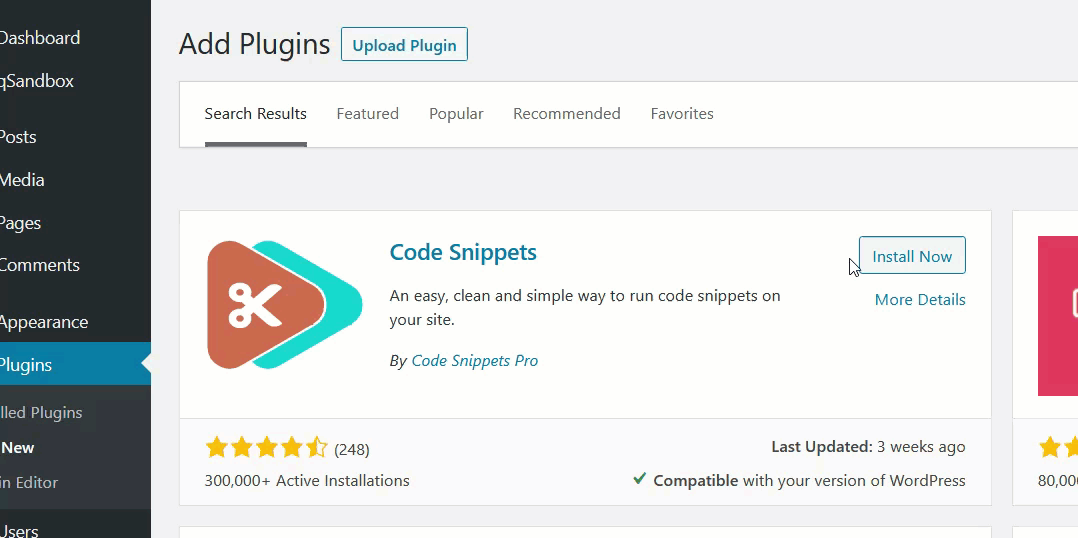Screen dimensions: 1078x538
Task: Go to the Recommended tab
Action: coord(566,114)
